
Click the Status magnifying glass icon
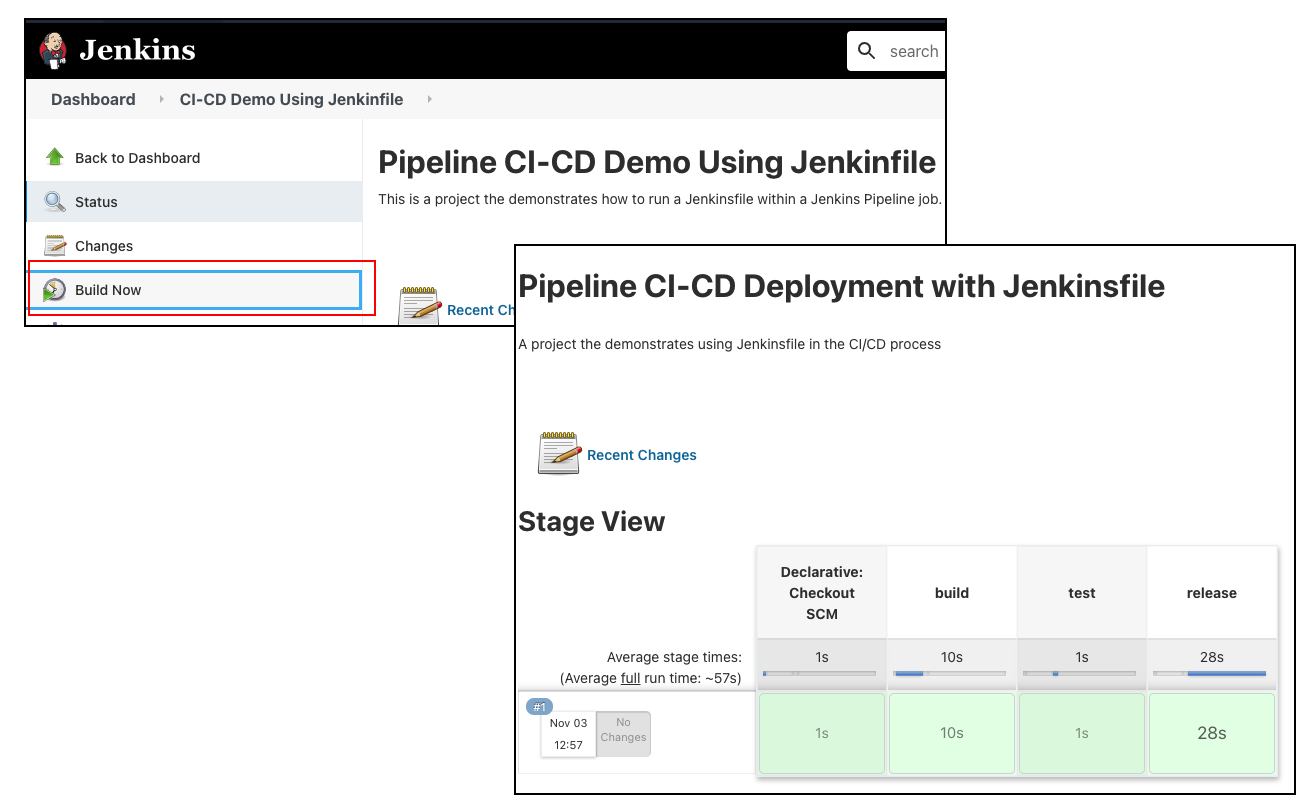(55, 202)
